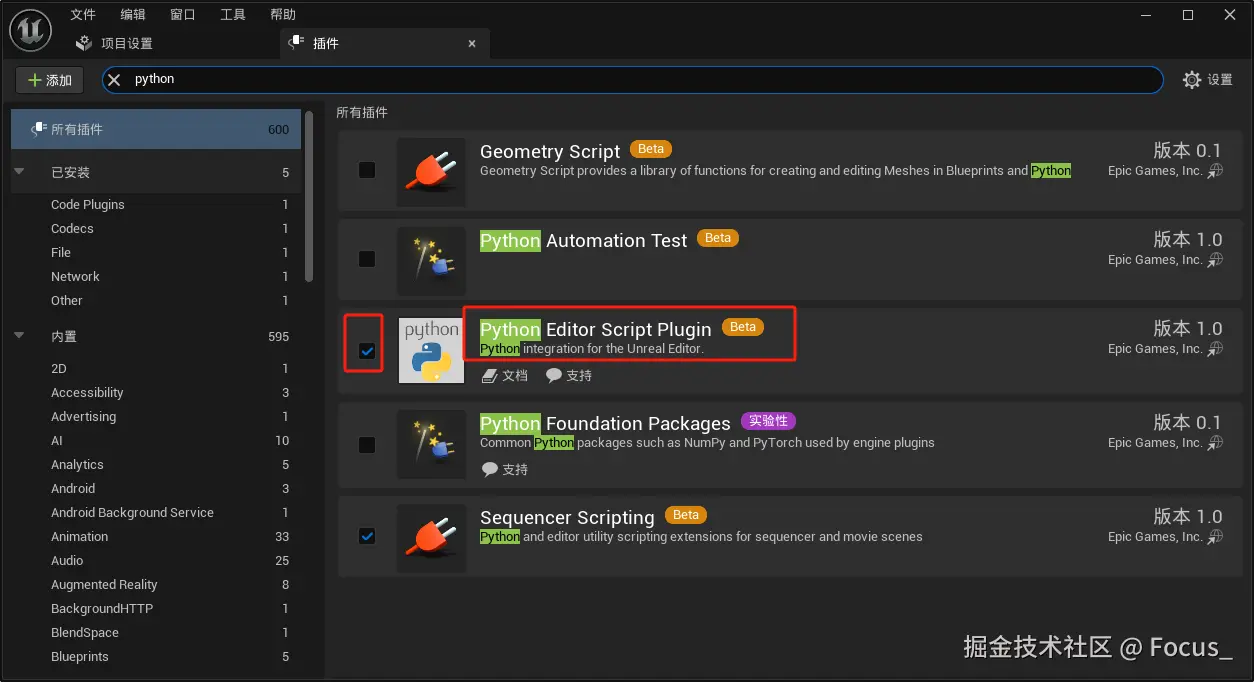Disable the Sequencer Scripting checkbox
The image size is (1254, 682).
(367, 537)
